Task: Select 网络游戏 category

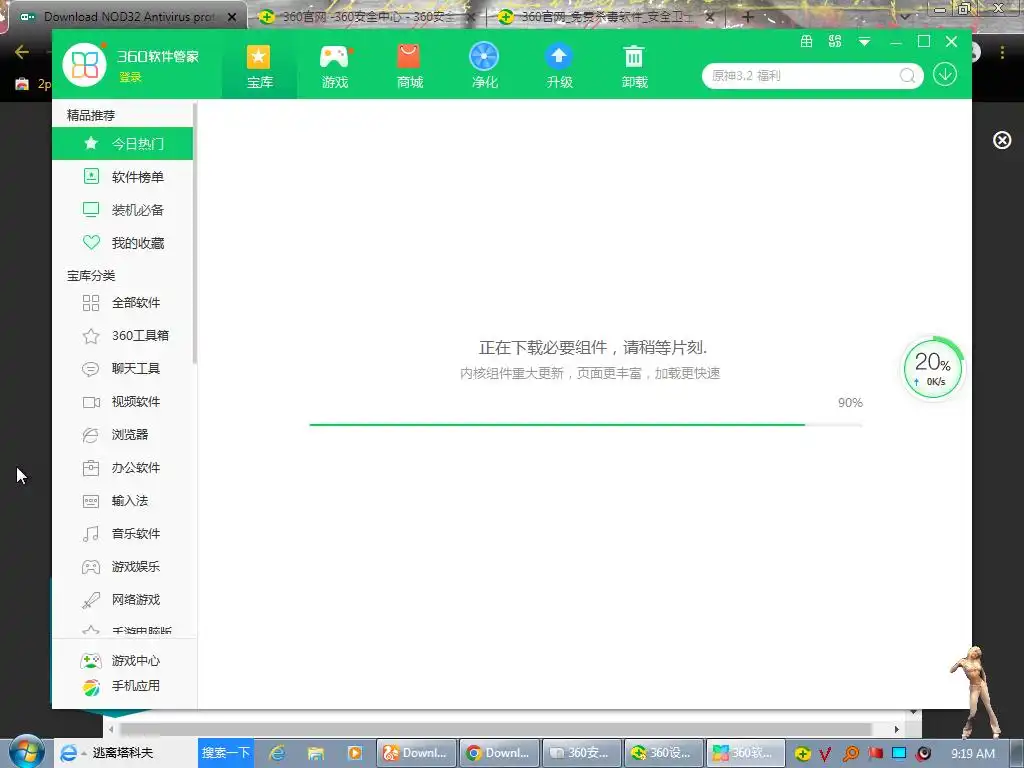Action: click(x=123, y=600)
